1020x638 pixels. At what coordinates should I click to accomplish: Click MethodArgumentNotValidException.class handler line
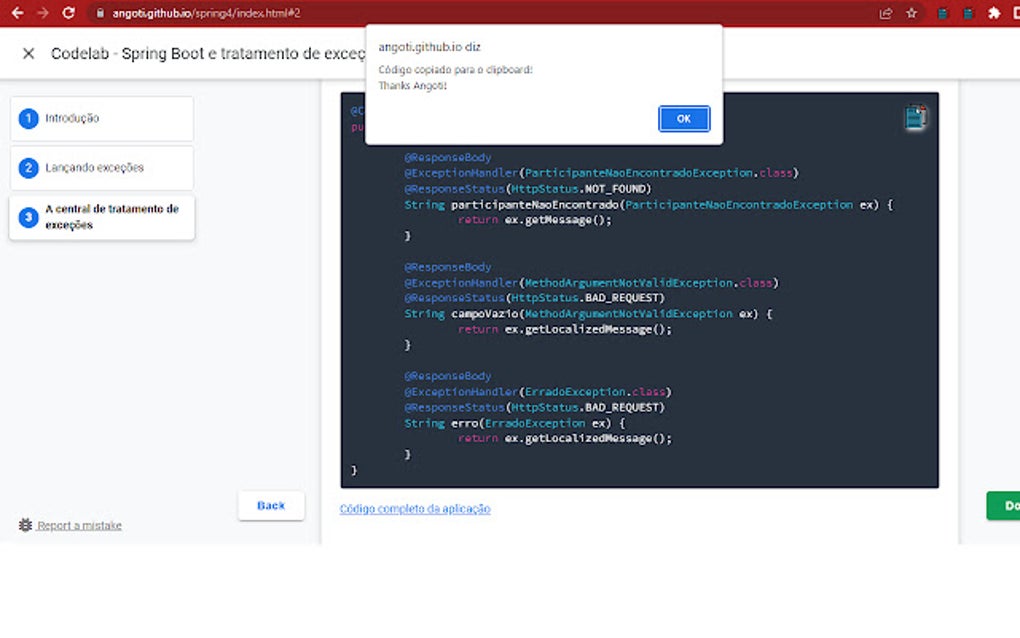tap(591, 283)
